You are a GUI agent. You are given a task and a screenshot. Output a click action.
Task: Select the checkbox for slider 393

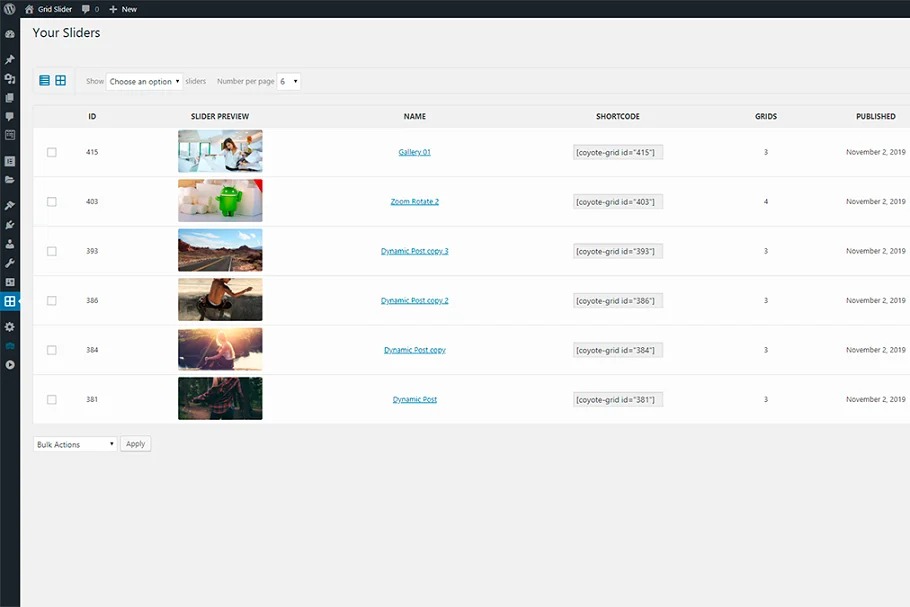point(52,251)
